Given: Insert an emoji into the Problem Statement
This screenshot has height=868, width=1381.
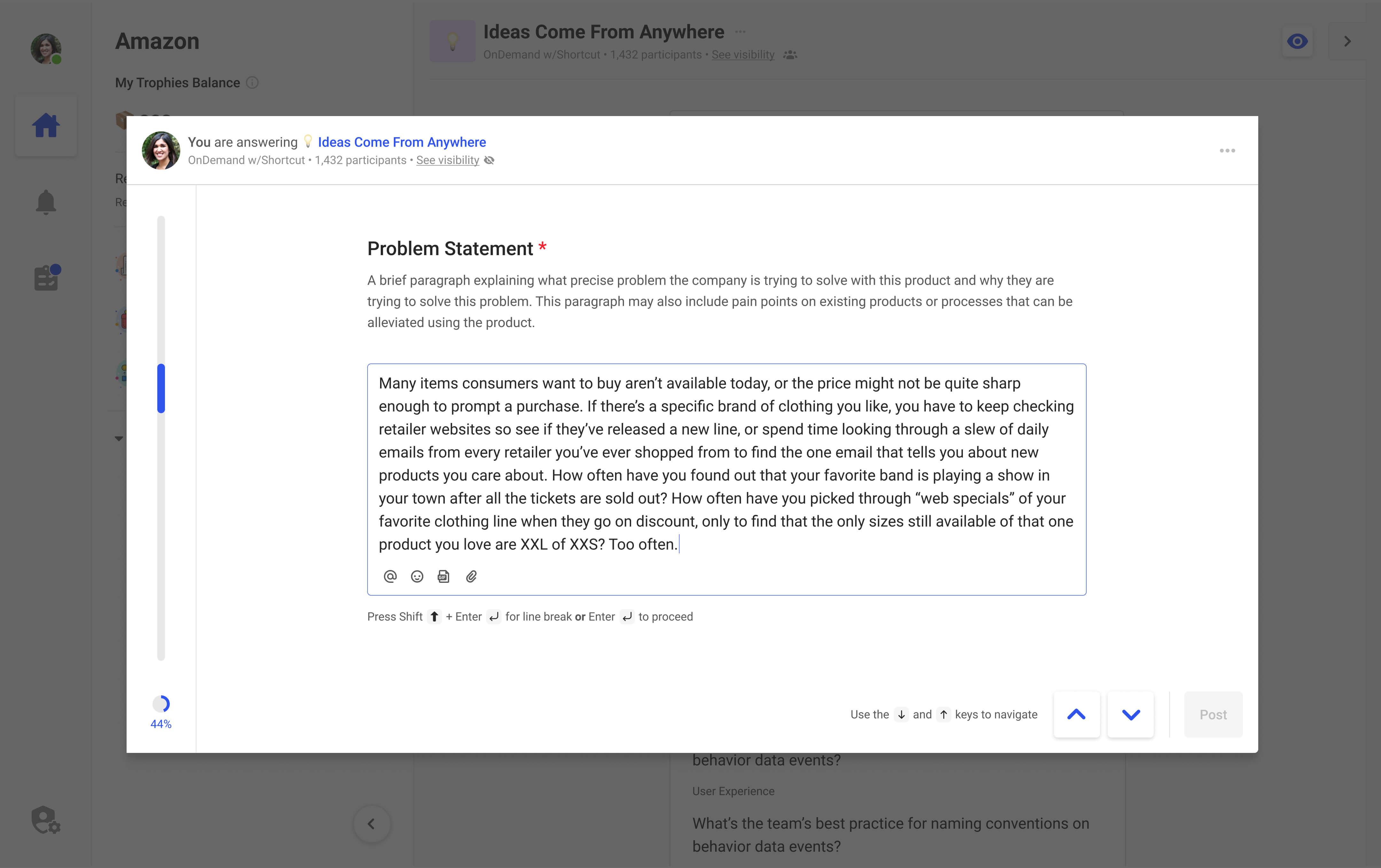Looking at the screenshot, I should click(x=417, y=576).
